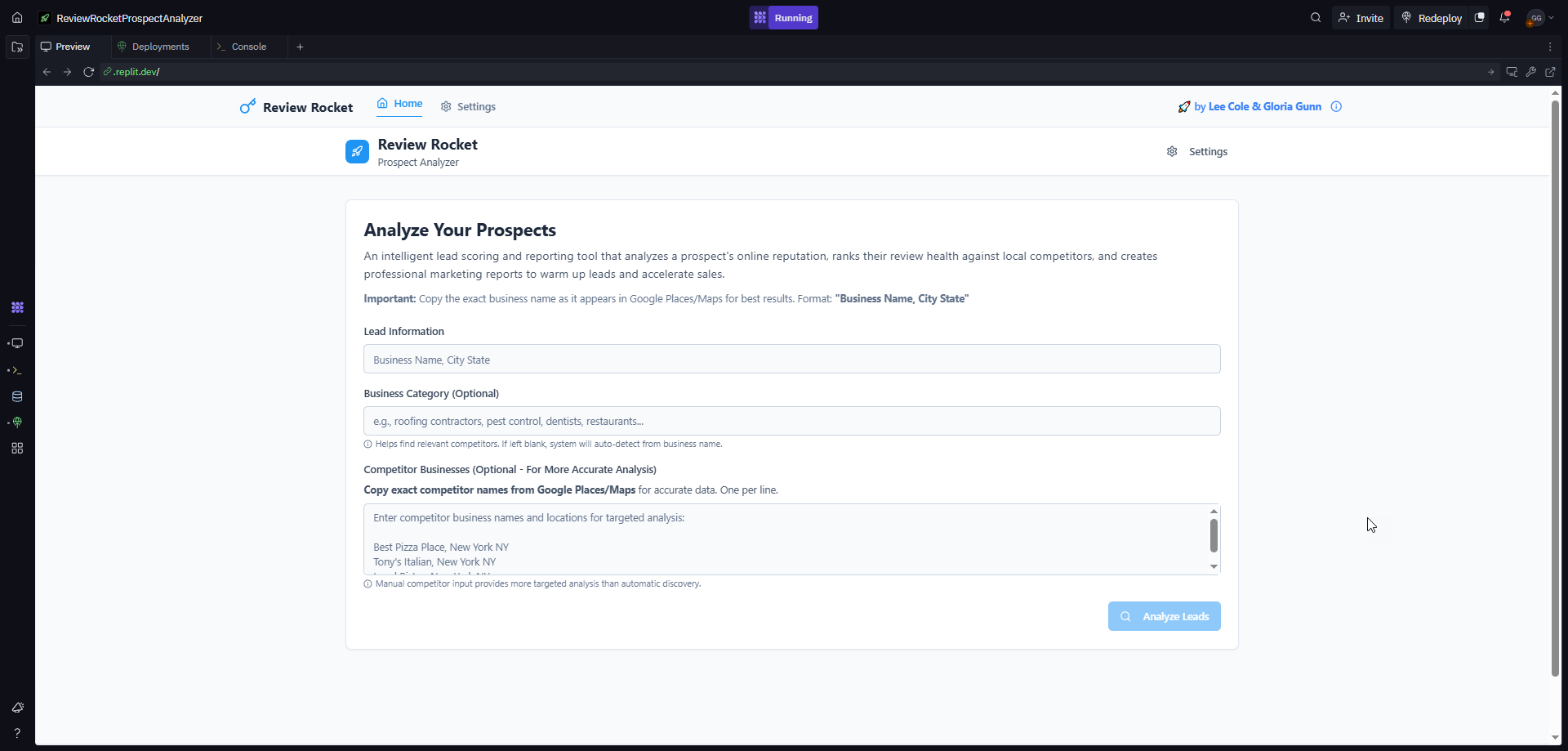This screenshot has width=1568, height=751.
Task: Click the Analyze Leads button
Action: pyautogui.click(x=1165, y=616)
